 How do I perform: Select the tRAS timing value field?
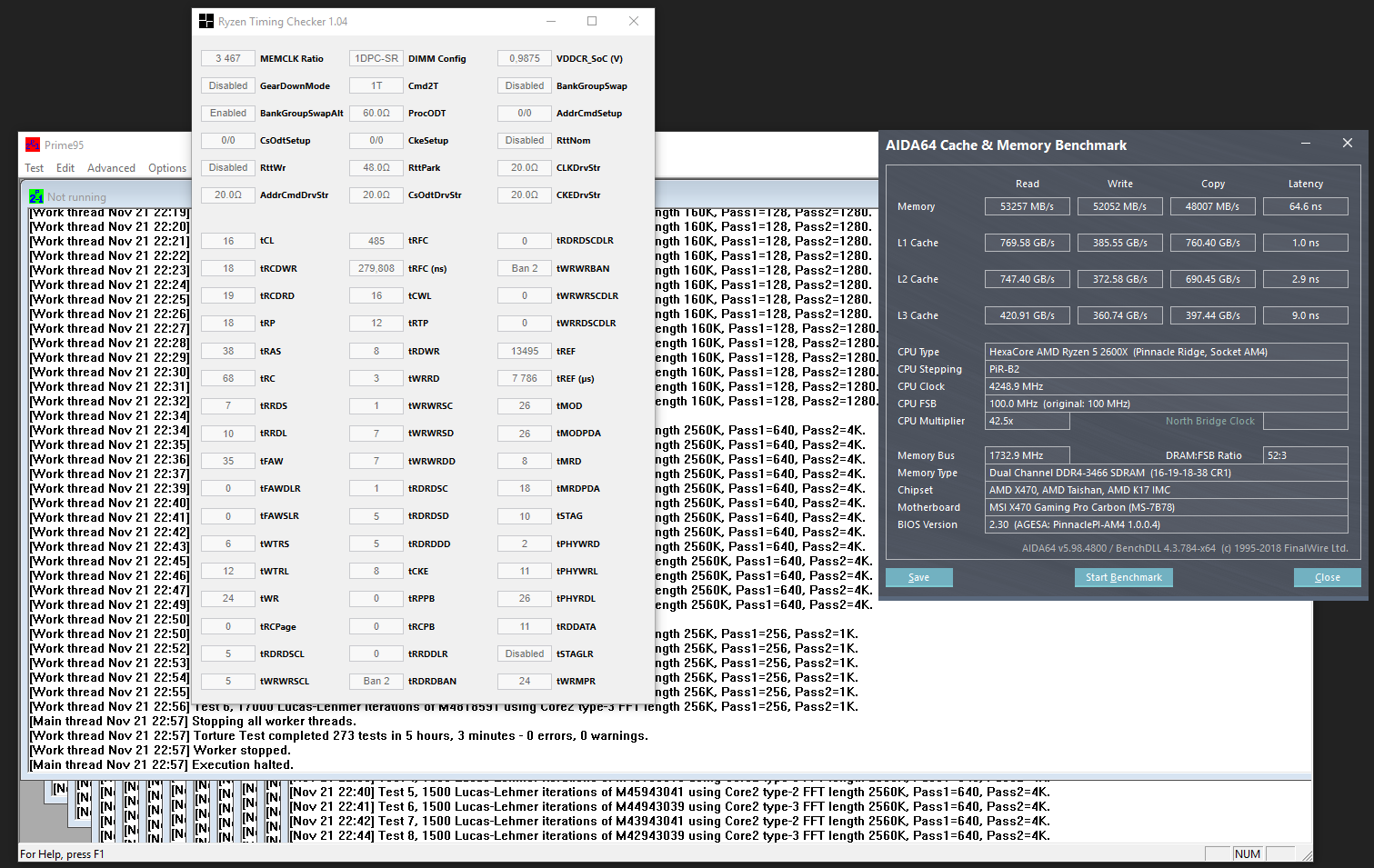(228, 351)
